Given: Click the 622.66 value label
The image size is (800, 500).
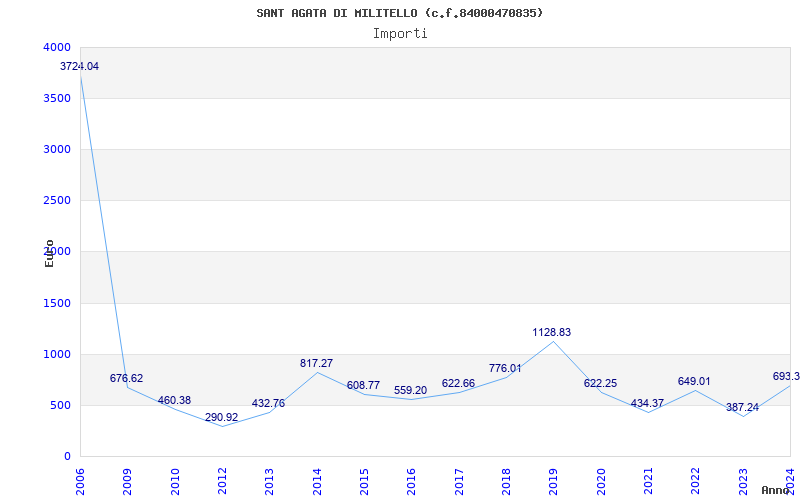Looking at the screenshot, I should pos(458,384).
